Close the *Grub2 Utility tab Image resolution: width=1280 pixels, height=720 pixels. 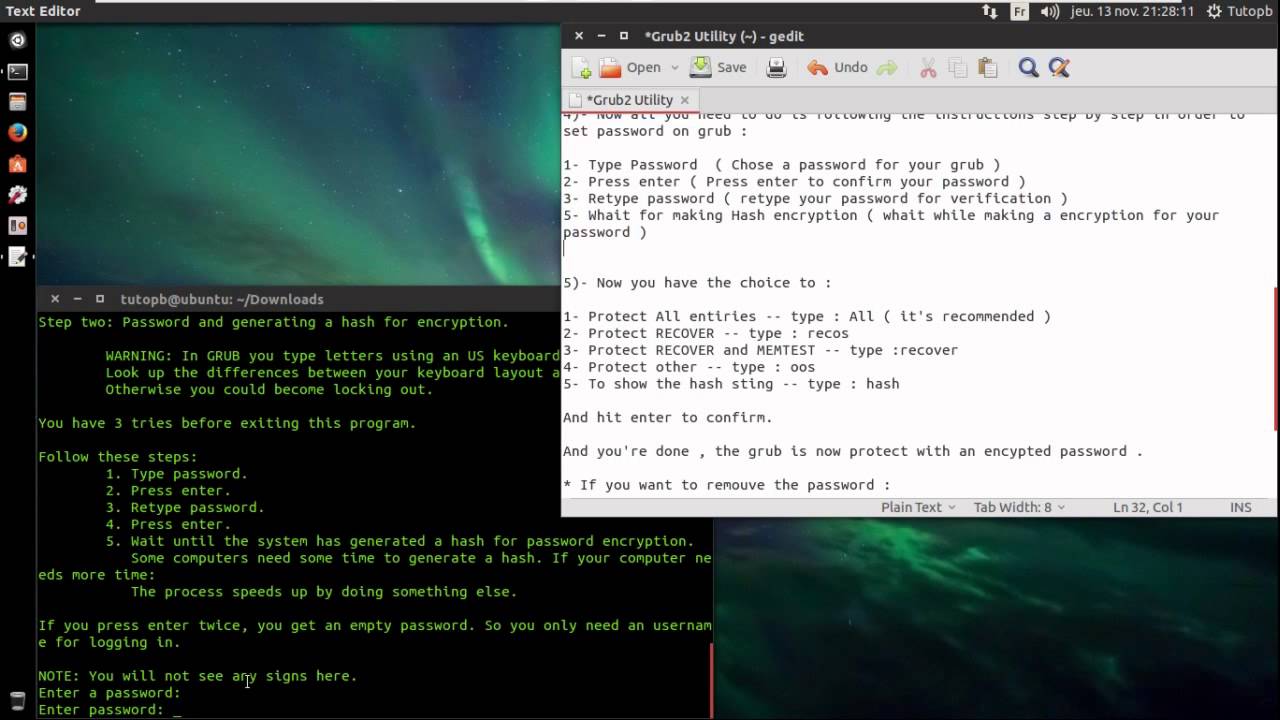pyautogui.click(x=685, y=100)
